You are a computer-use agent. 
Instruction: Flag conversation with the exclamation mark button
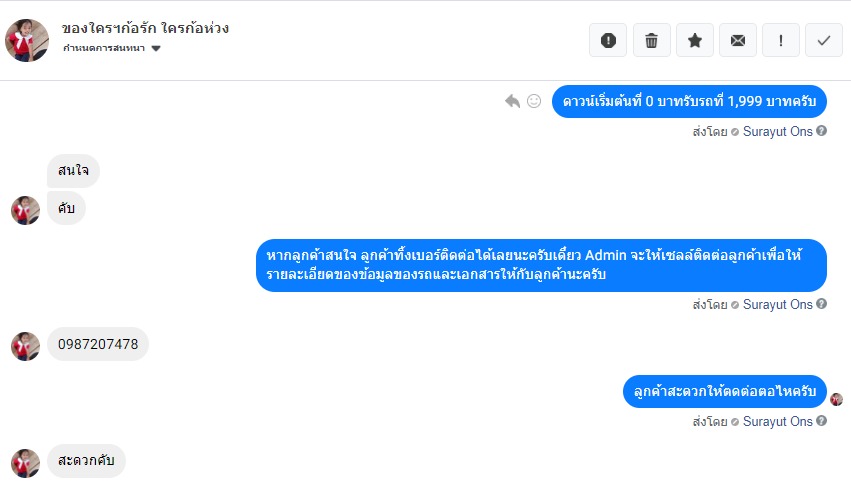tap(781, 40)
